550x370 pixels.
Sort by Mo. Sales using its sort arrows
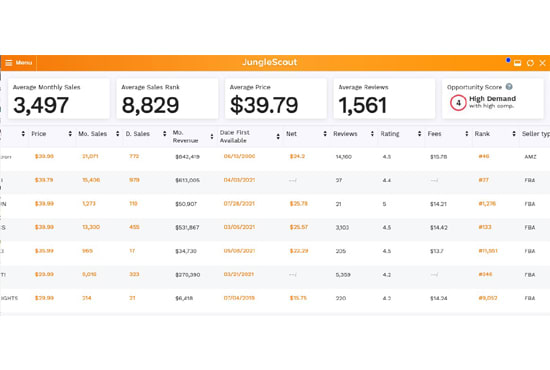pos(118,134)
